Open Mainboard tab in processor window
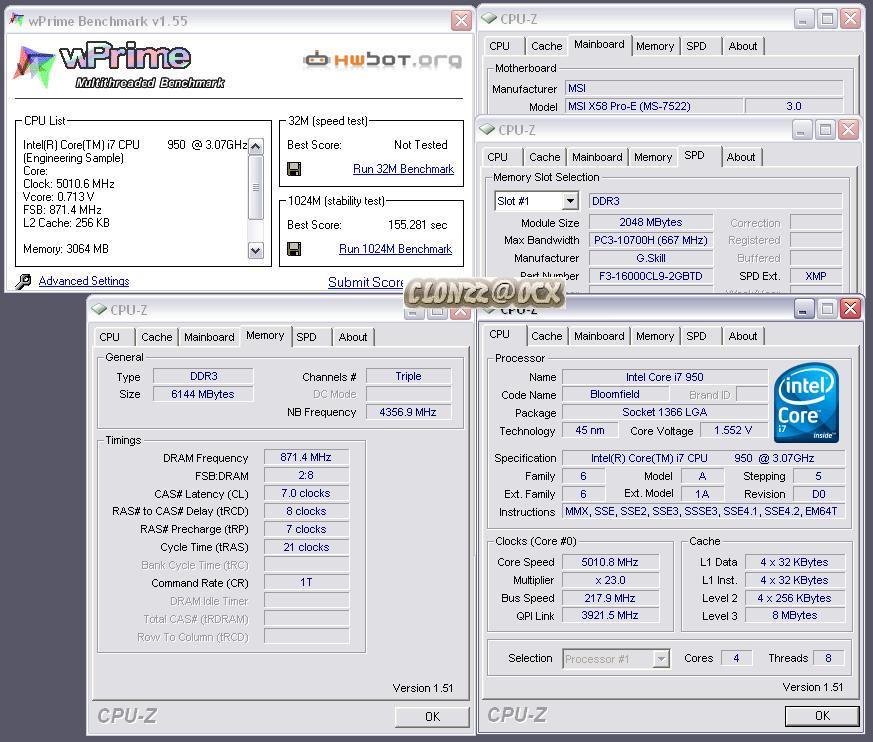The height and width of the screenshot is (742, 873). click(x=599, y=336)
